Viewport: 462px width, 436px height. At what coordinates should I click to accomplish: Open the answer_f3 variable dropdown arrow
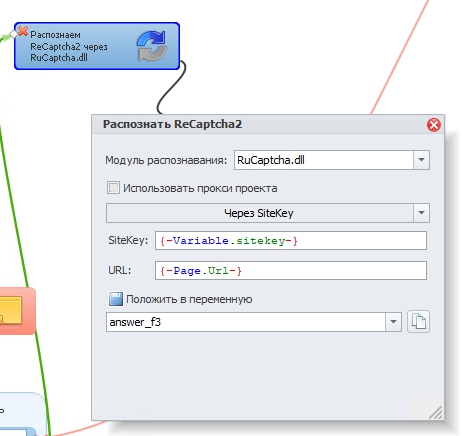(x=393, y=322)
